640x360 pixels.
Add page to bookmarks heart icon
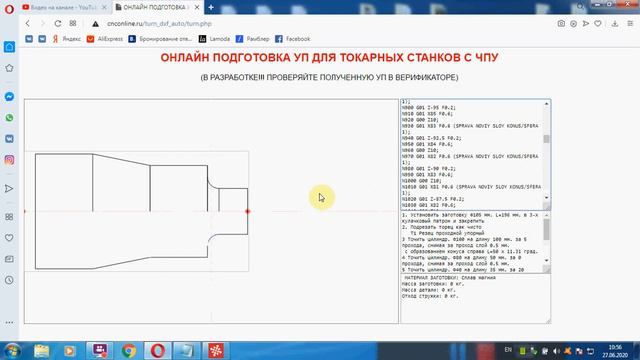(598, 24)
